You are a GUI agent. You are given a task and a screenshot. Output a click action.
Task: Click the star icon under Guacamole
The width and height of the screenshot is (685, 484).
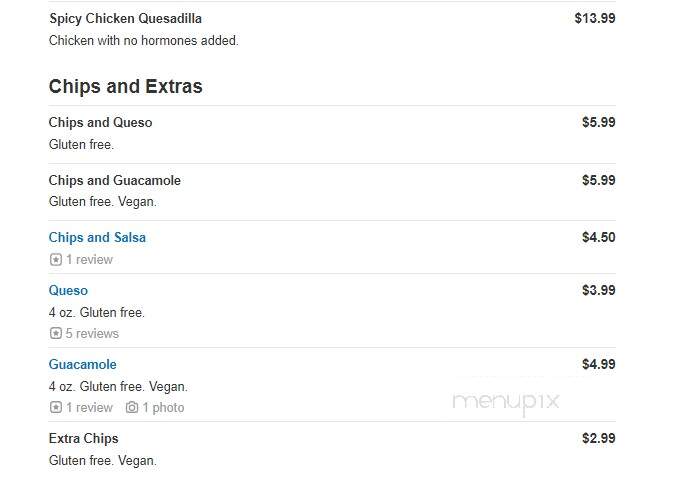(55, 407)
